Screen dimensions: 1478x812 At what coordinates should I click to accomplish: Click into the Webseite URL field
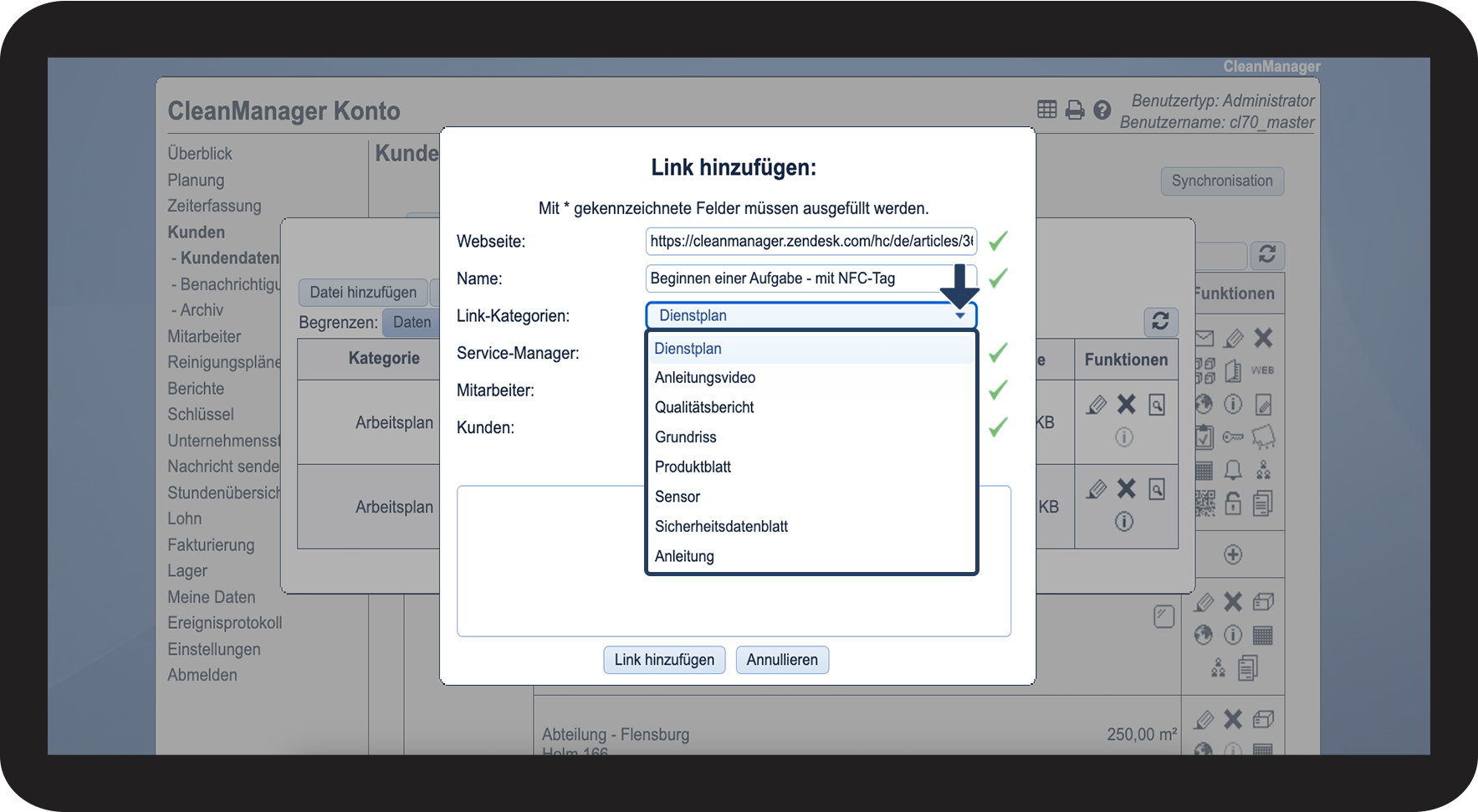coord(811,241)
